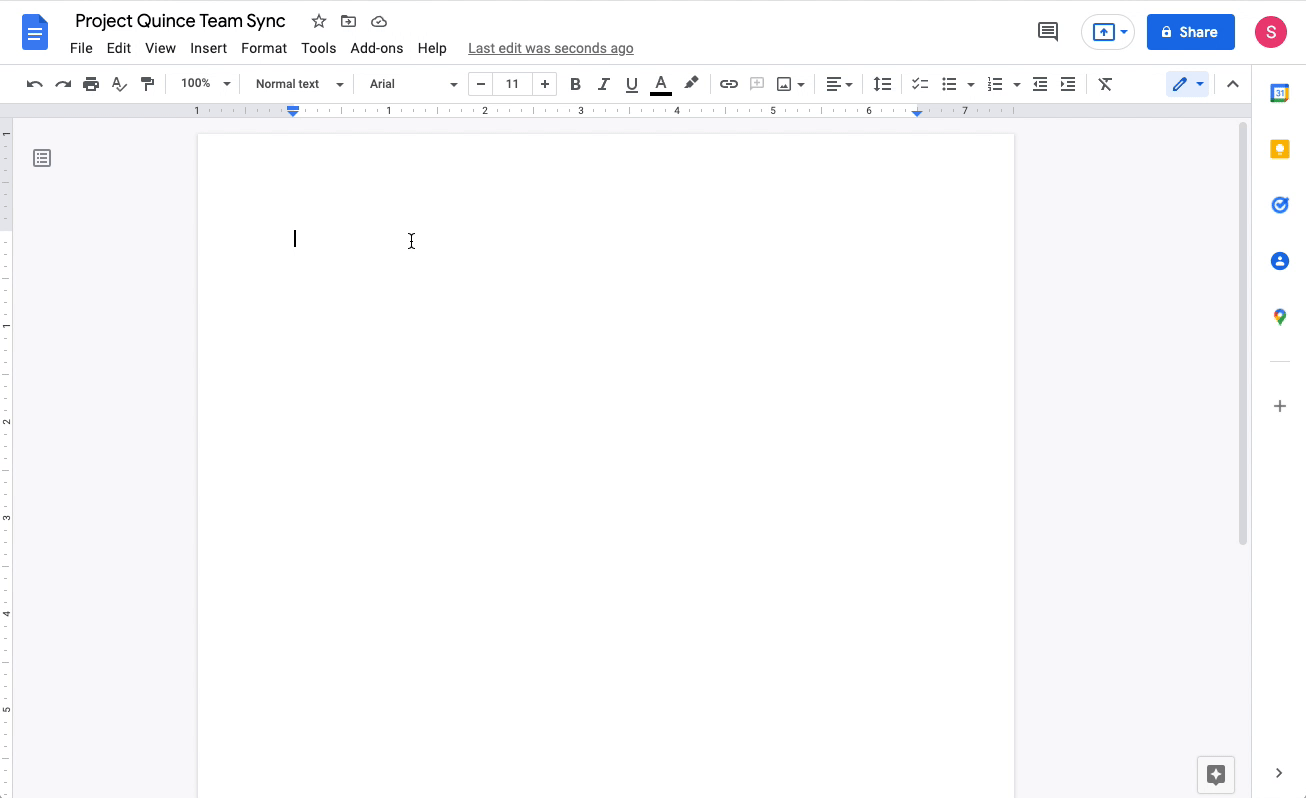This screenshot has width=1306, height=798.
Task: Open the Insert menu
Action: click(x=208, y=48)
